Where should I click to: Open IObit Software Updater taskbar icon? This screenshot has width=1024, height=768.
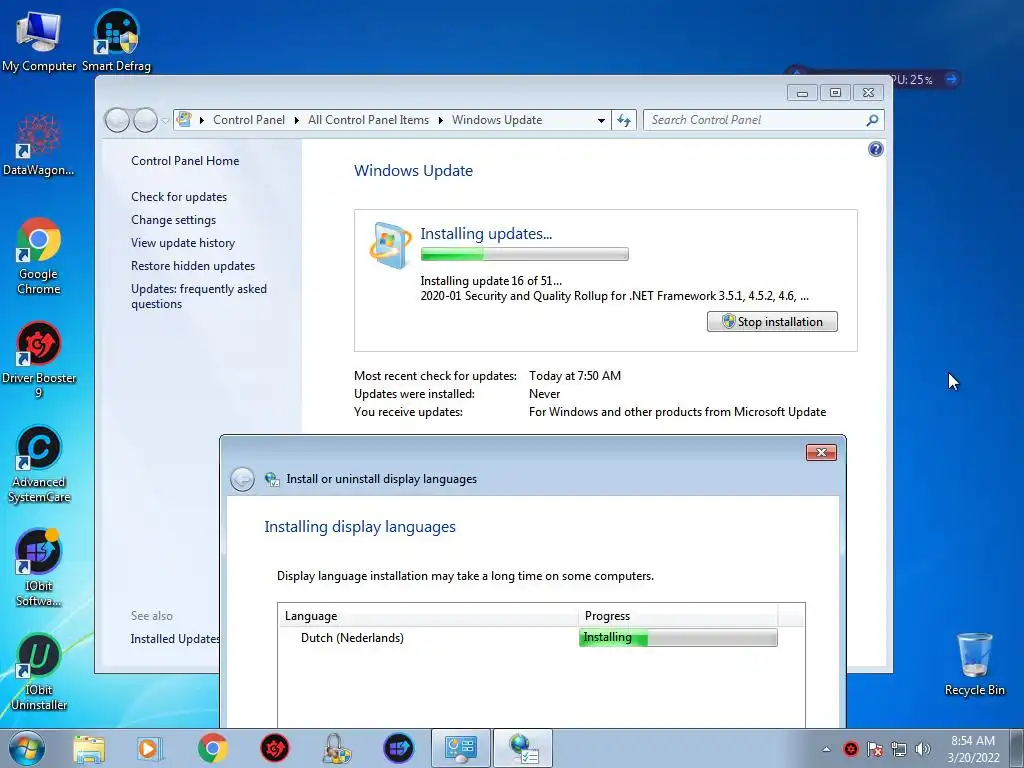point(398,749)
